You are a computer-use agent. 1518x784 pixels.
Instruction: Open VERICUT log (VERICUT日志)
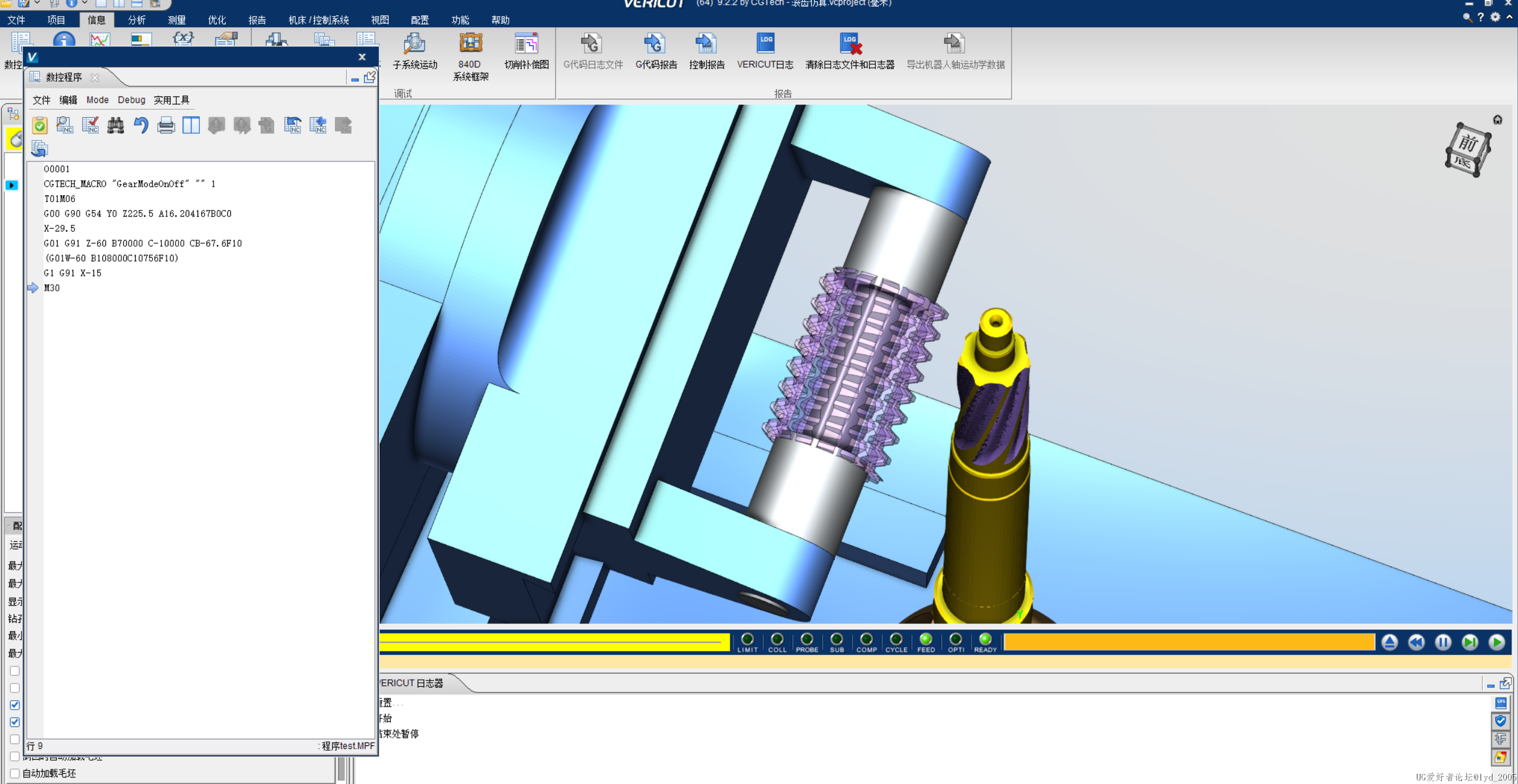[x=765, y=52]
